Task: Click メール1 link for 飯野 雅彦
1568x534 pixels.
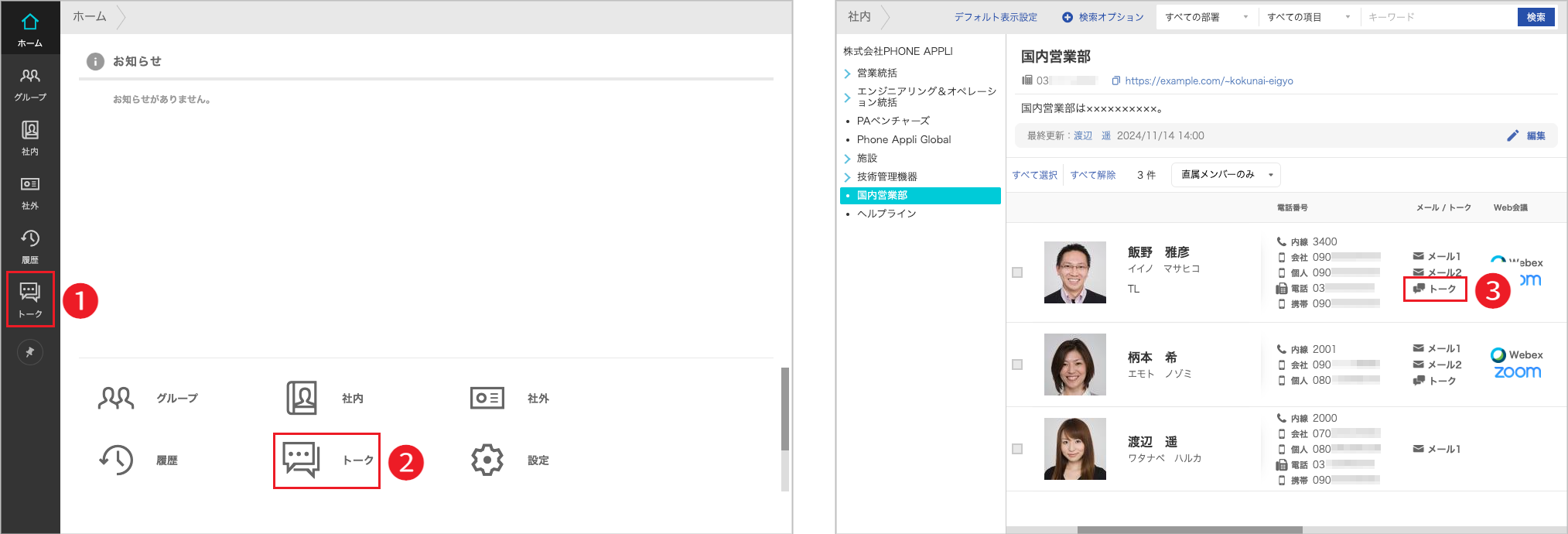Action: (x=1444, y=256)
